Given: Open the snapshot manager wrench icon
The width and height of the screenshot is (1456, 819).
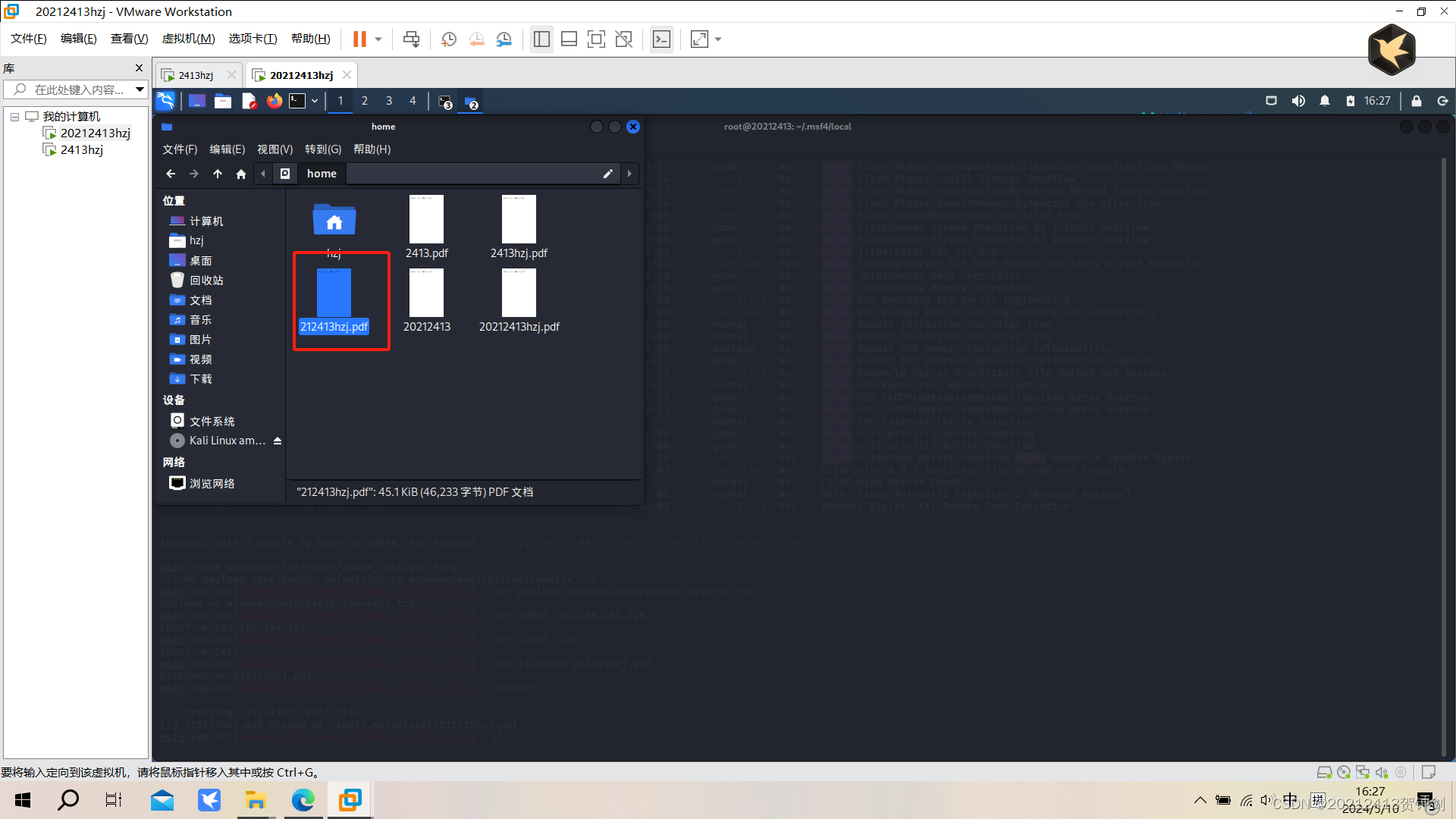Looking at the screenshot, I should 504,39.
